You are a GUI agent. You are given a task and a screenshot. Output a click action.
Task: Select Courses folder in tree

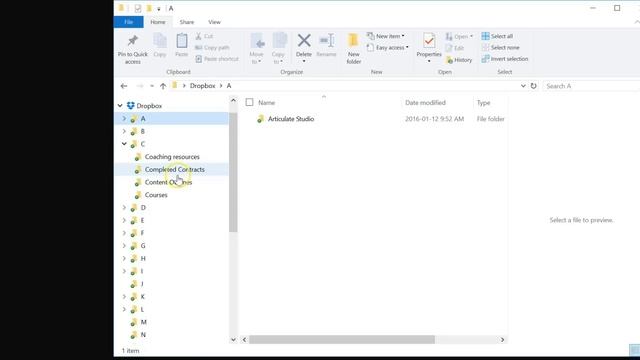coord(156,195)
